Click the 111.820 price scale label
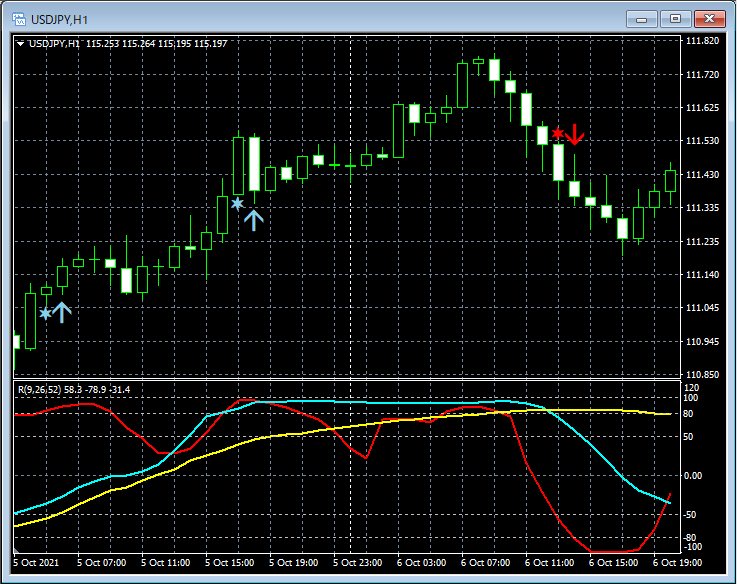The width and height of the screenshot is (738, 584). tap(704, 41)
